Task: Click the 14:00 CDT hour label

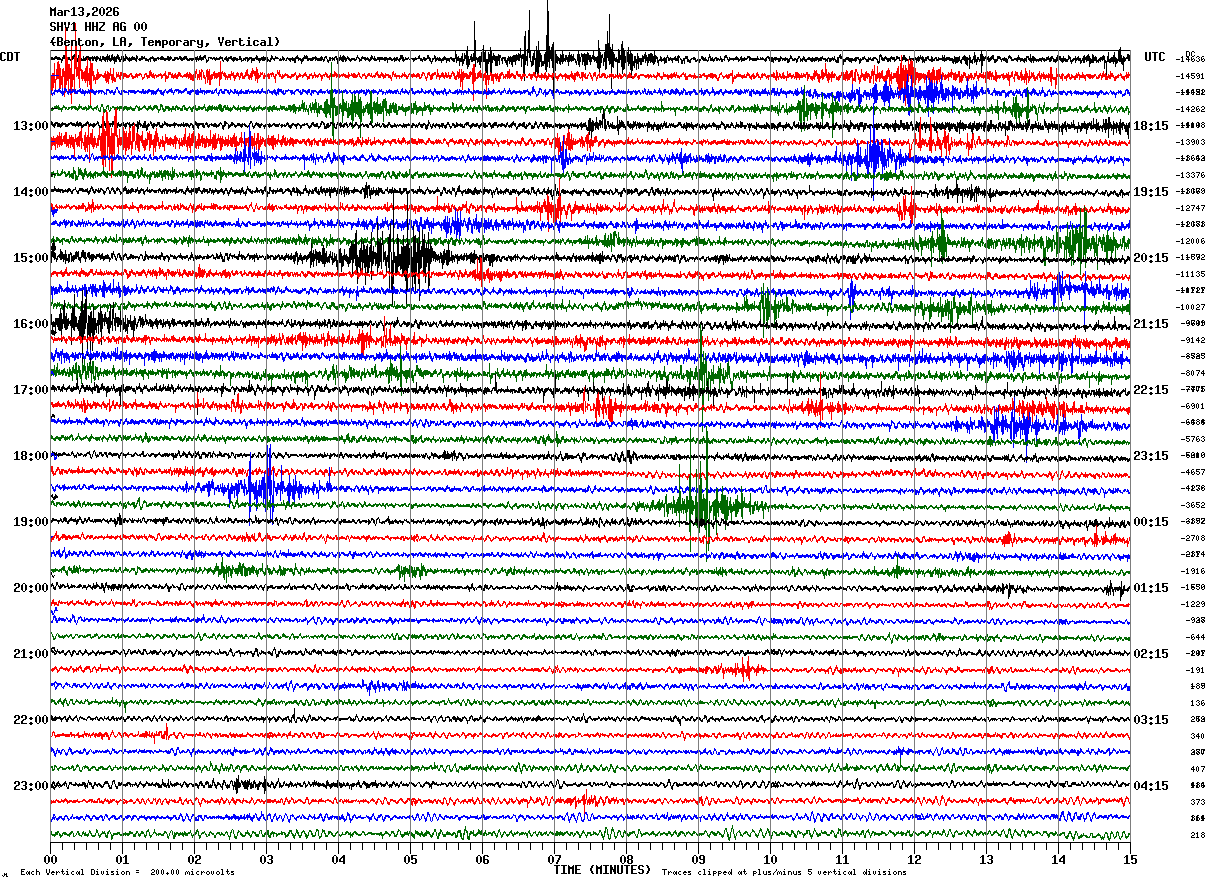Action: pyautogui.click(x=31, y=192)
